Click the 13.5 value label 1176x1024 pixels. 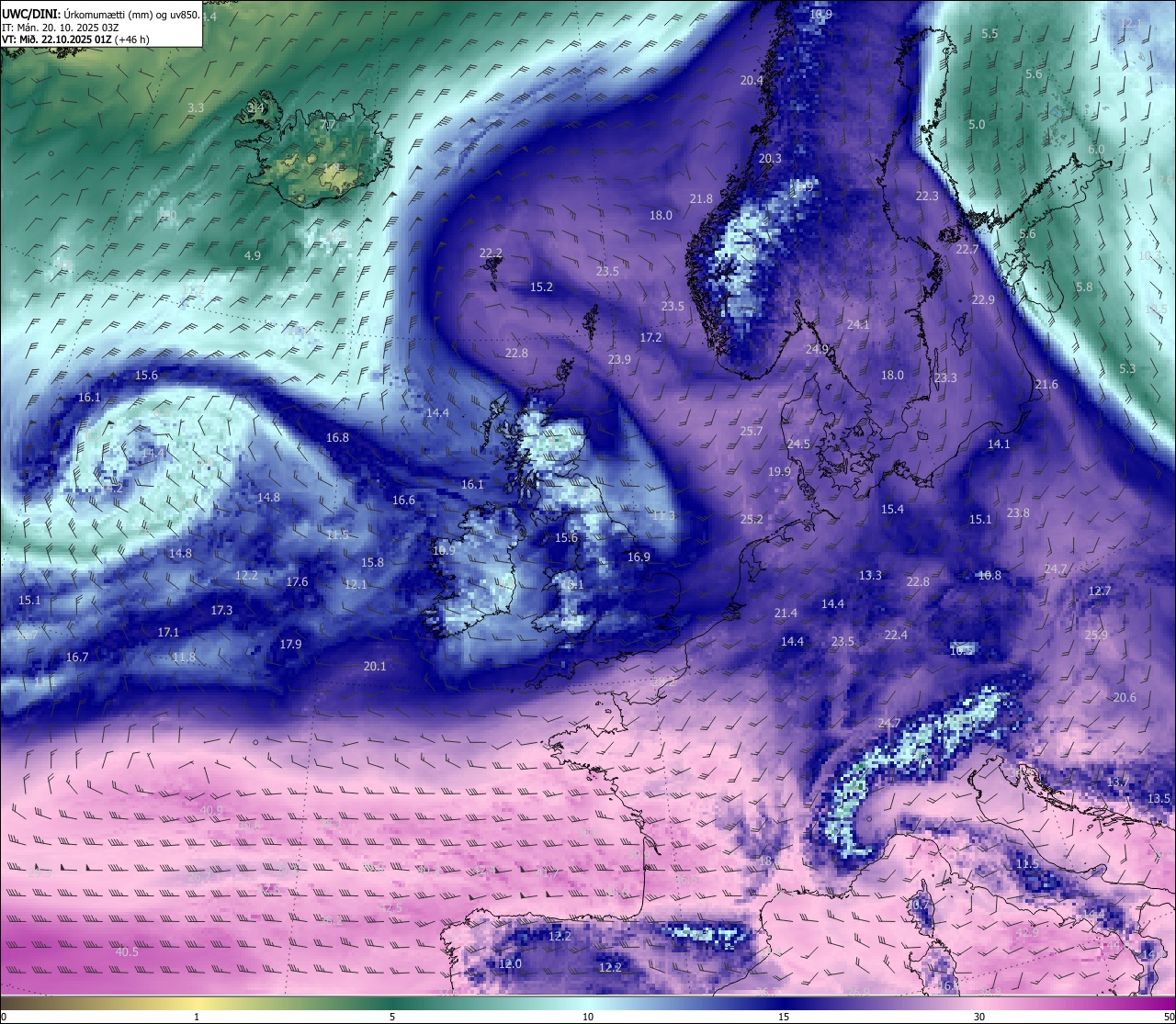point(1159,799)
